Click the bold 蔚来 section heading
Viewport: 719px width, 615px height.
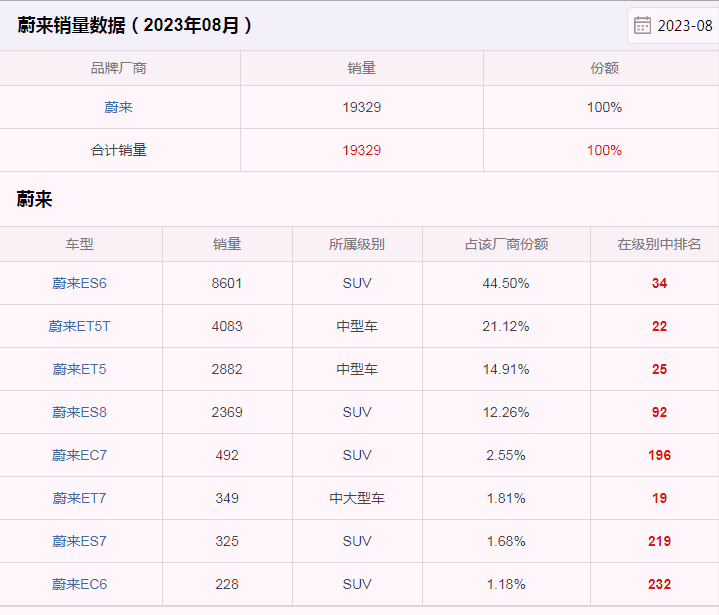(x=34, y=199)
